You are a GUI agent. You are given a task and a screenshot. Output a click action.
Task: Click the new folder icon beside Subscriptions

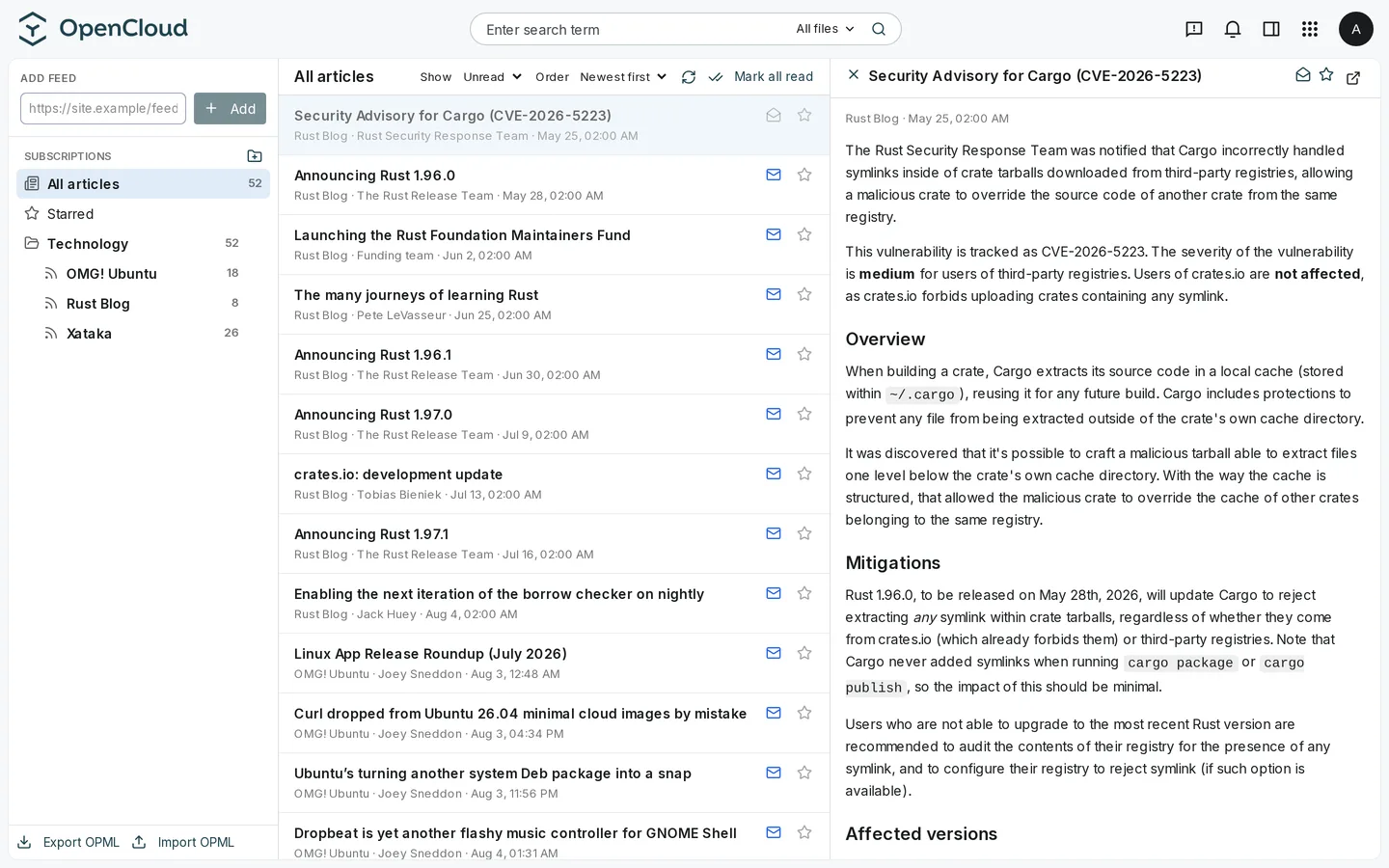(x=255, y=156)
